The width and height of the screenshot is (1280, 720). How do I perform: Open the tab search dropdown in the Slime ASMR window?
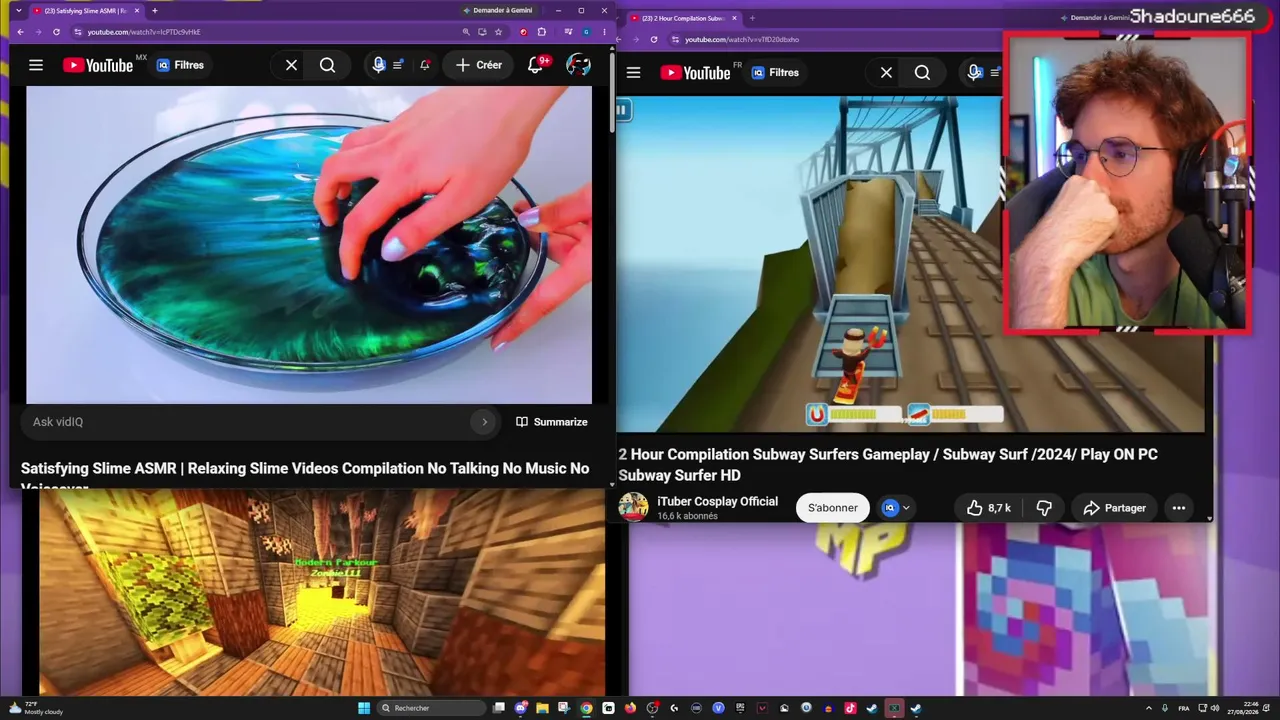(18, 11)
